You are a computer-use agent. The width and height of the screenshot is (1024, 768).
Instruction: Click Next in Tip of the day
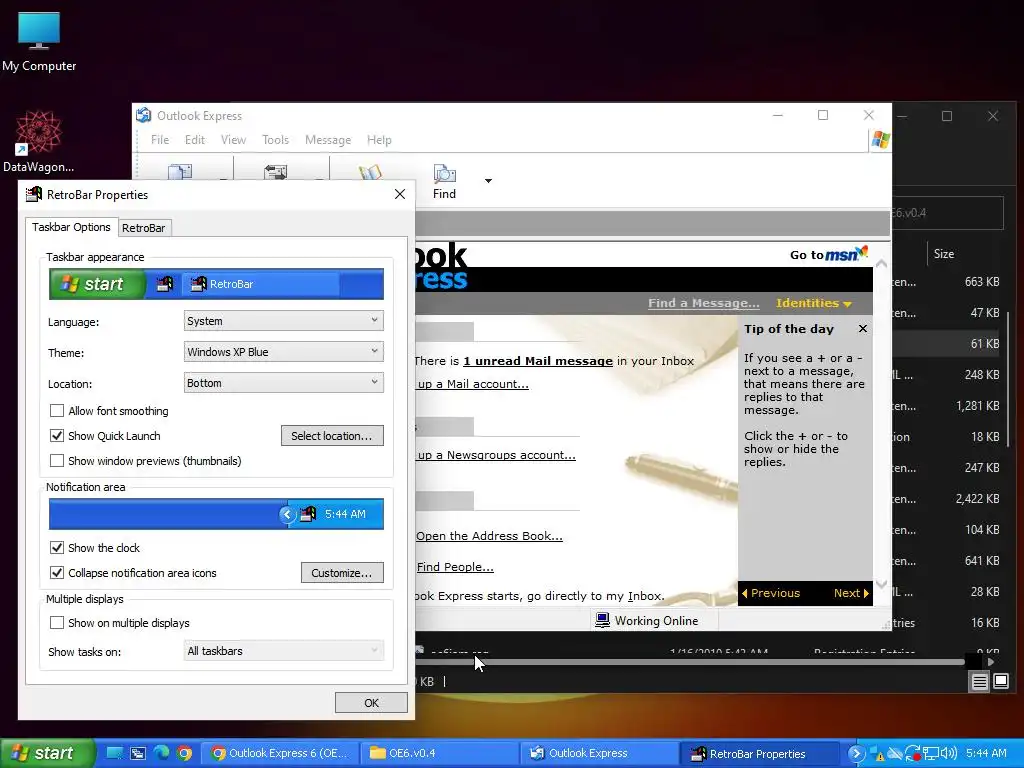851,593
